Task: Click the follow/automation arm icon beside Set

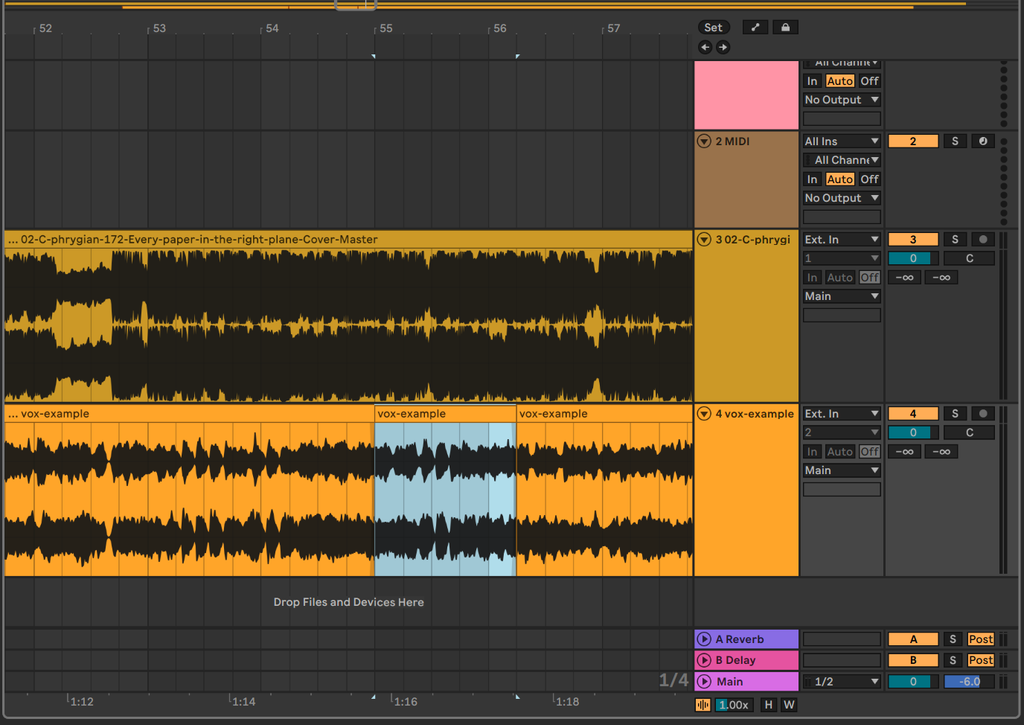Action: (x=755, y=27)
